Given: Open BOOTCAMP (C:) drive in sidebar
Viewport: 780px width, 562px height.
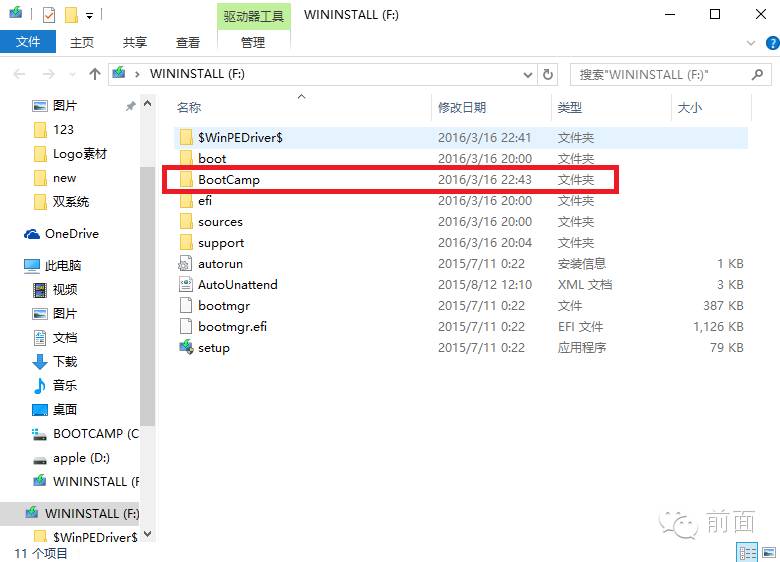Looking at the screenshot, I should coord(96,434).
